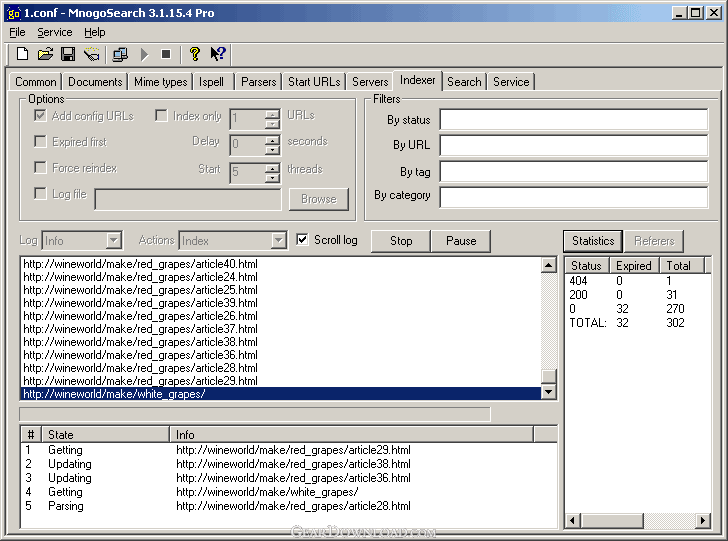
Task: Click the networked computers toolbar icon
Action: pyautogui.click(x=120, y=54)
